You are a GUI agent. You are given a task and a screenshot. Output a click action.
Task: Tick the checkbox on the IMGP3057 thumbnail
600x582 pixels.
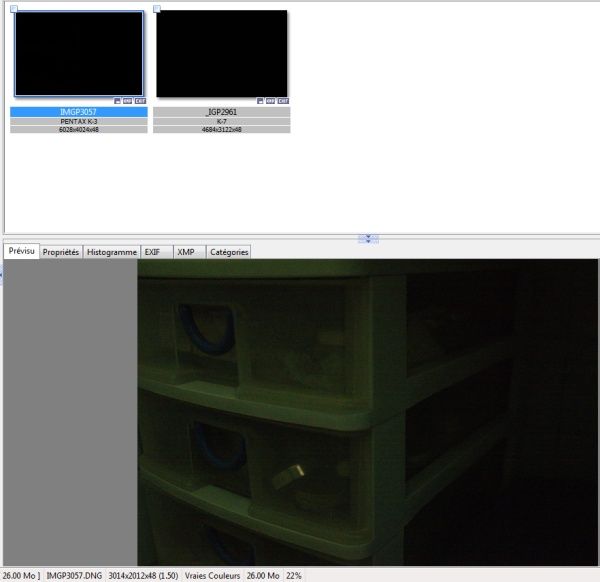pyautogui.click(x=14, y=9)
